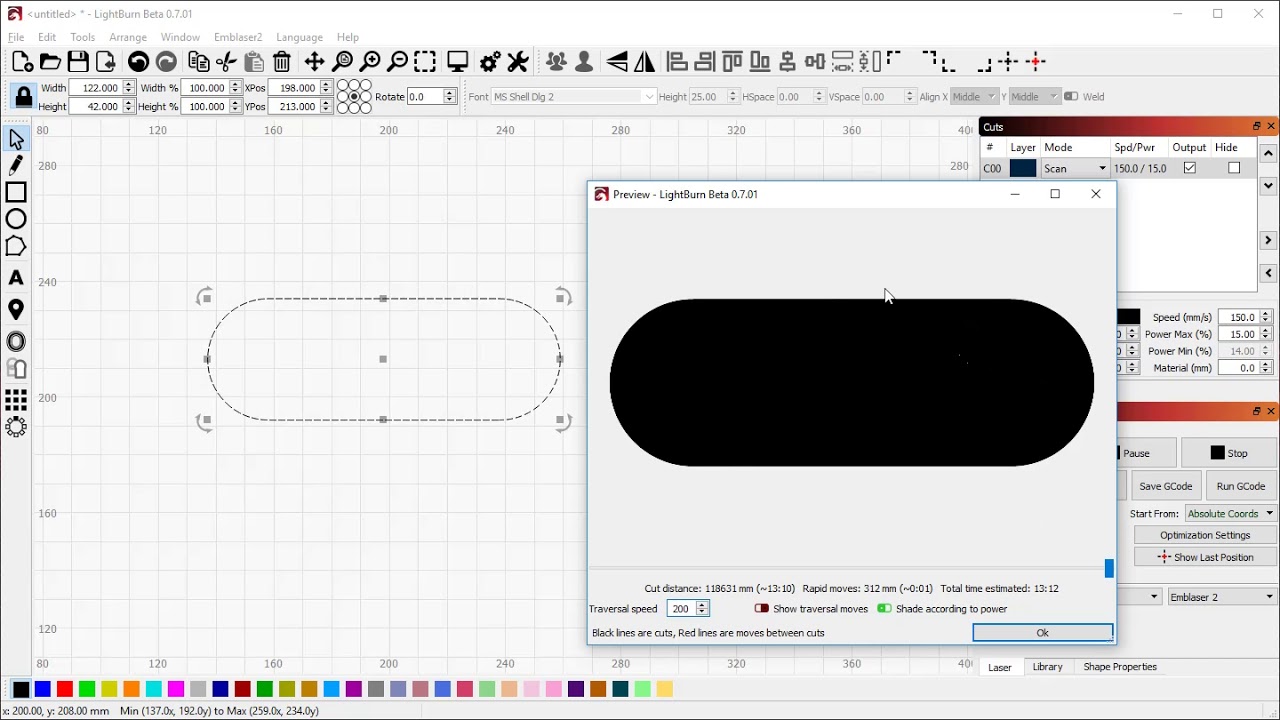
Task: Click the Undo arrow icon
Action: [138, 62]
